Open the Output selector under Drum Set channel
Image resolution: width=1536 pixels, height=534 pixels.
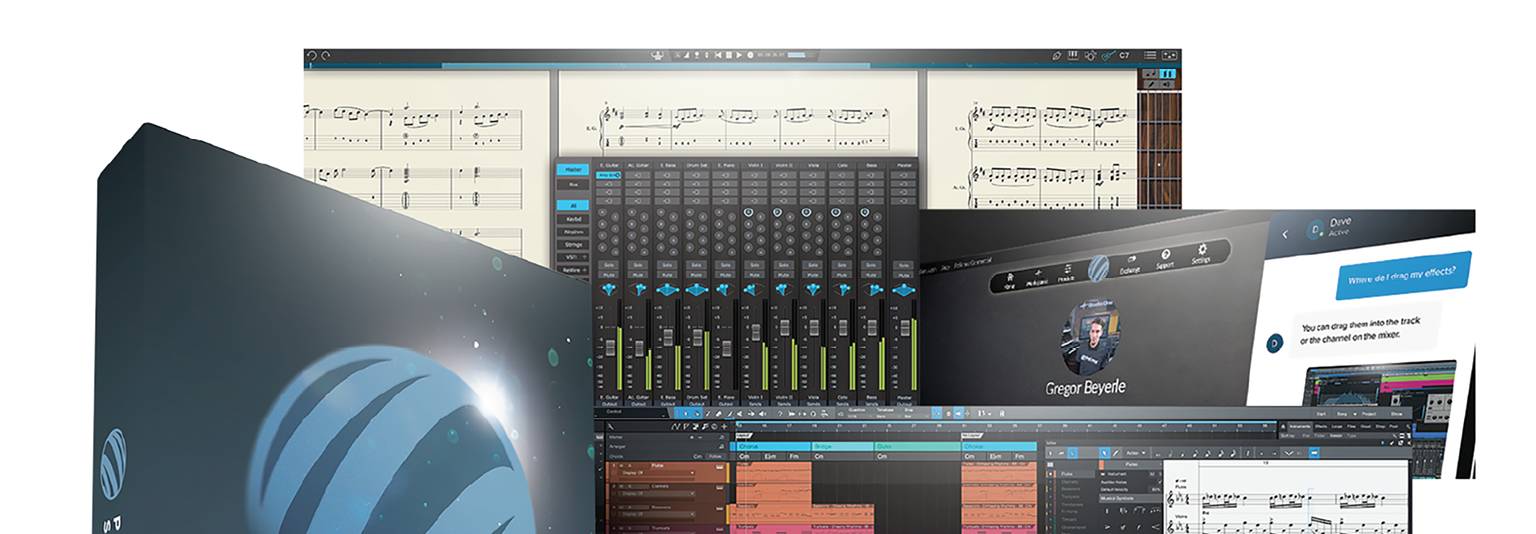pos(696,403)
